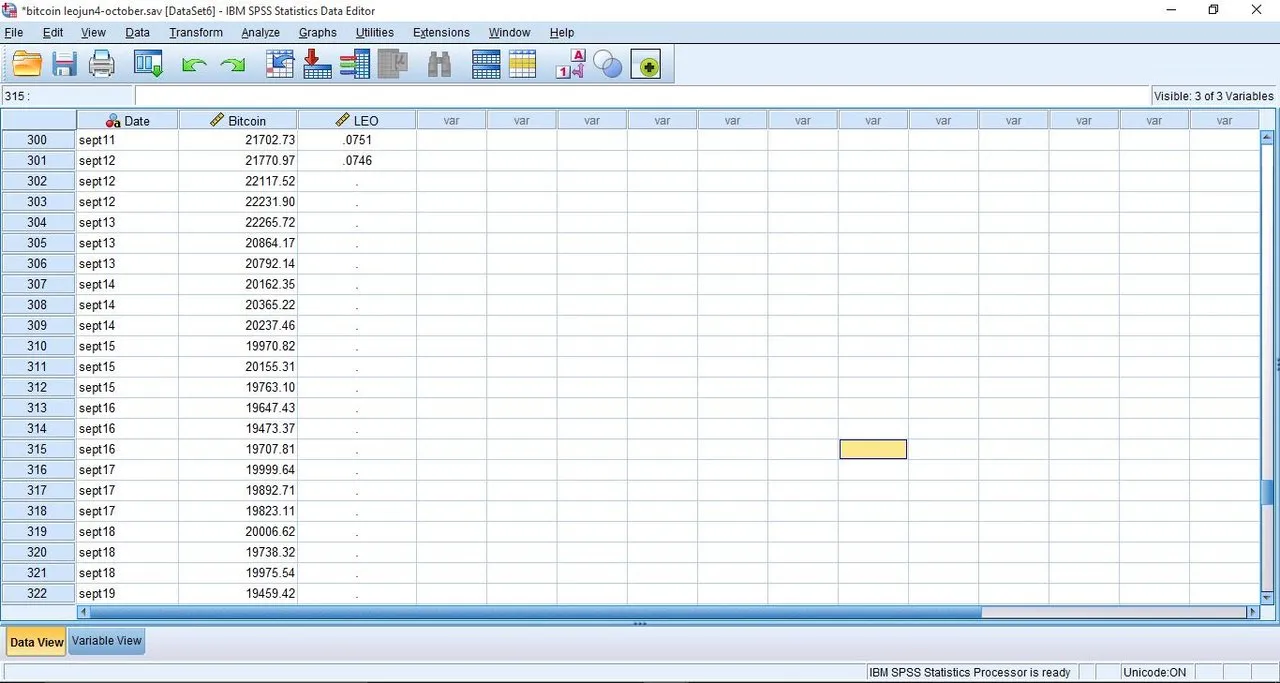Open Split File toolbar icon
This screenshot has width=1280, height=683.
(486, 65)
